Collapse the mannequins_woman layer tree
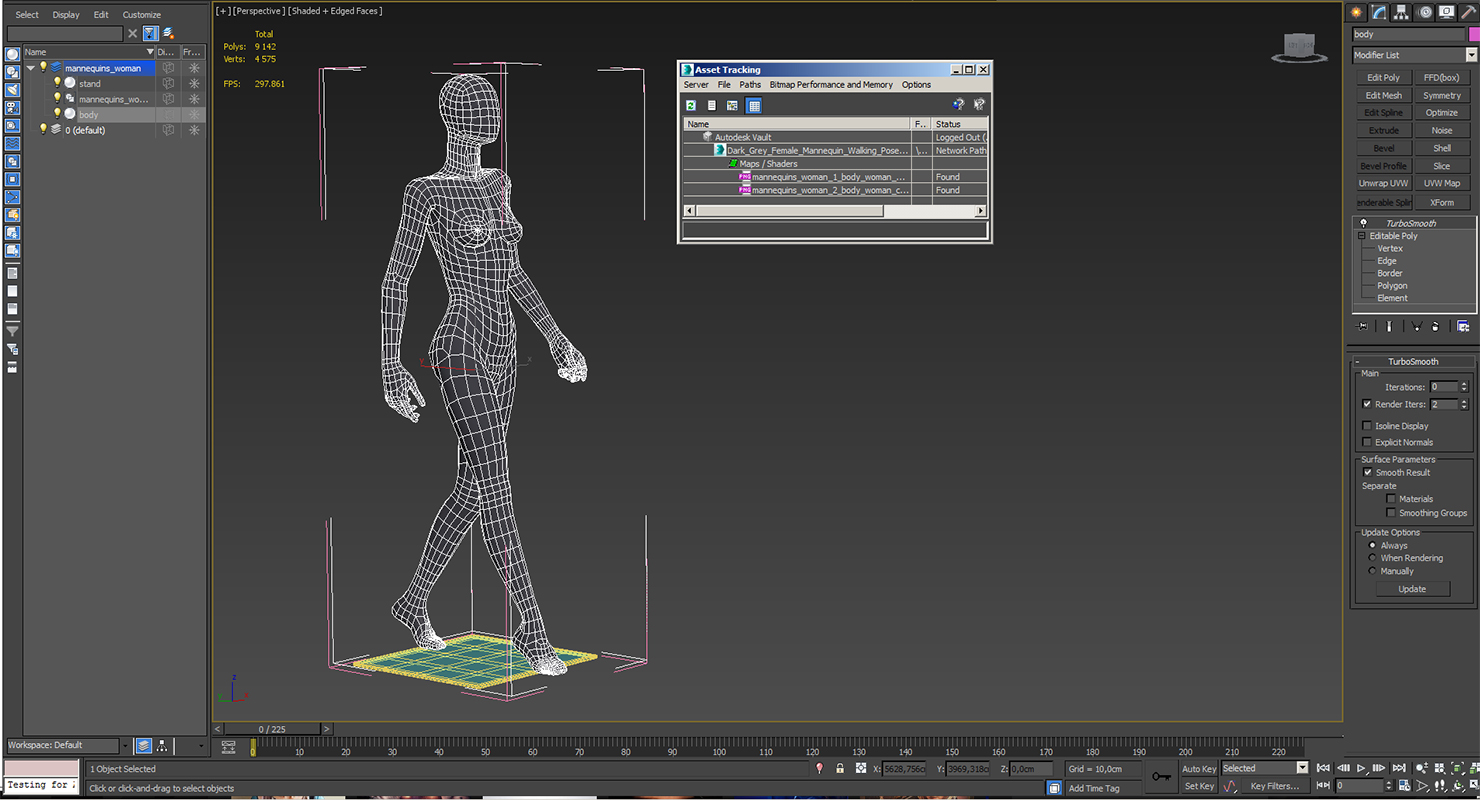The image size is (1480, 800). (x=31, y=68)
